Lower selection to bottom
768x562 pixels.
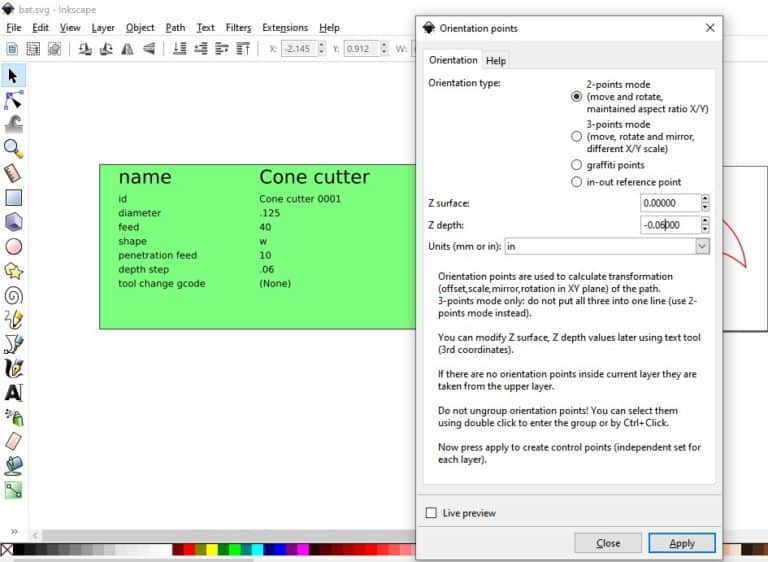pos(180,49)
